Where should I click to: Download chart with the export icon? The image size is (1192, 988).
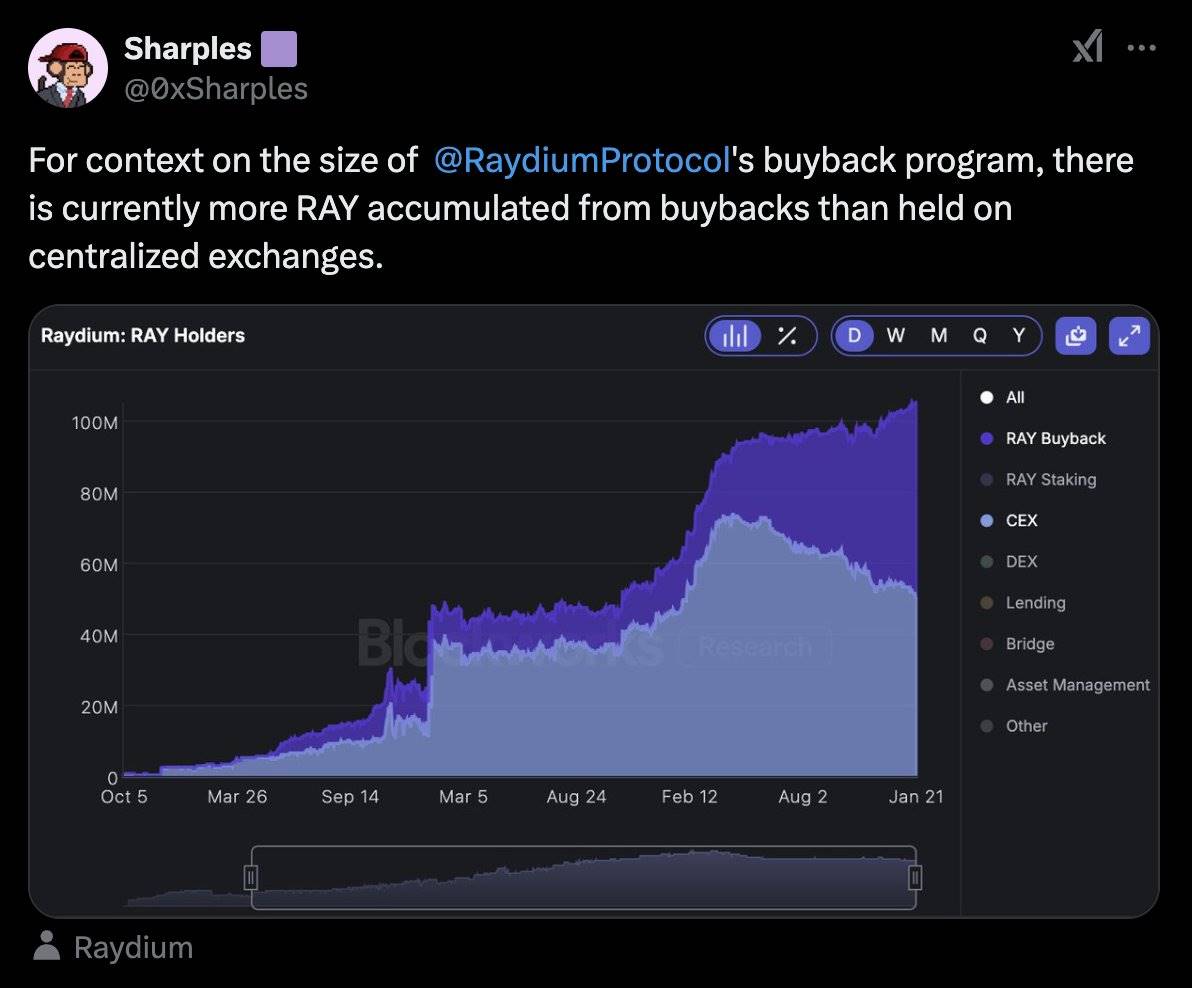[1076, 336]
